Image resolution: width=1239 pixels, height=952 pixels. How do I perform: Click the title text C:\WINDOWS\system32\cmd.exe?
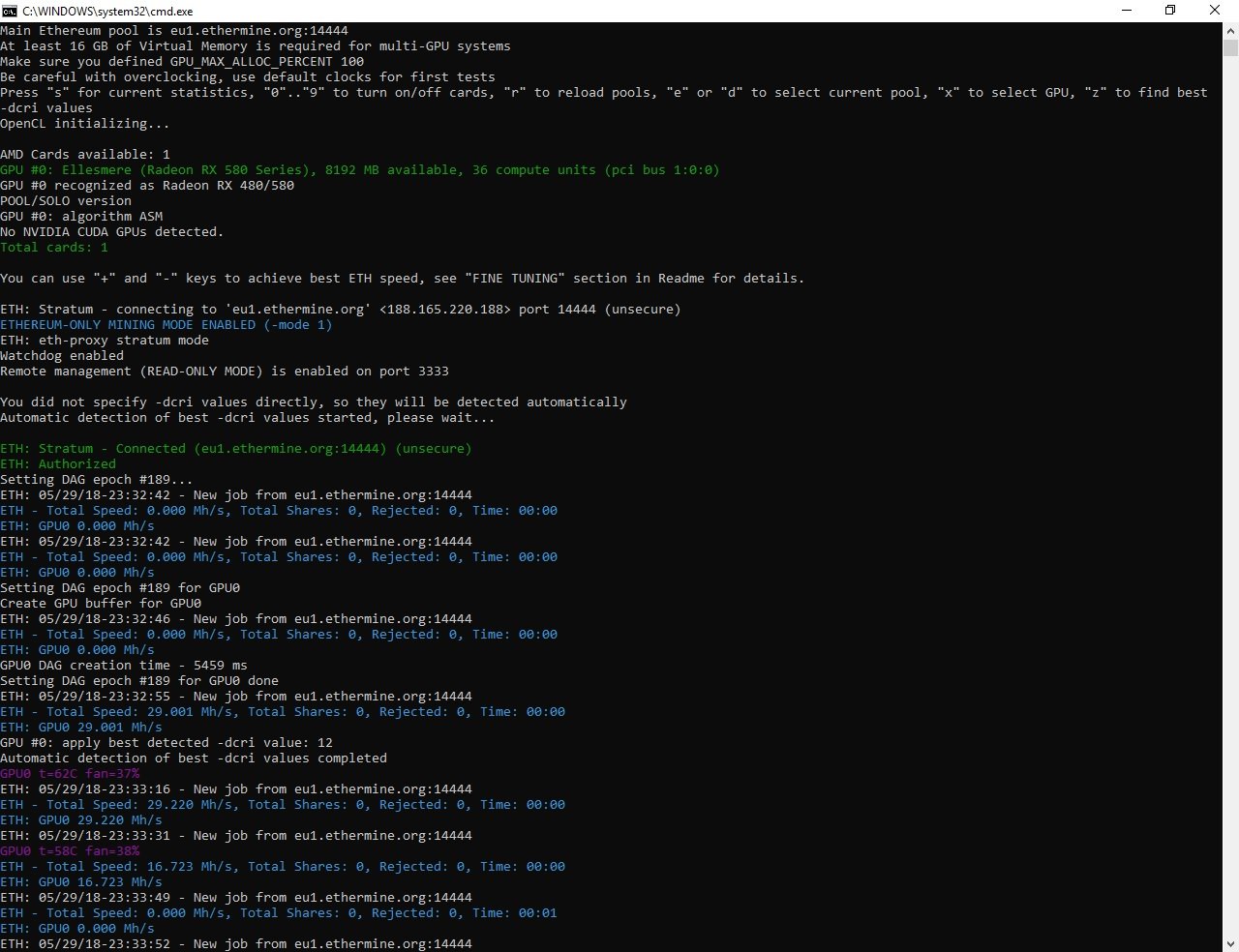[x=107, y=12]
